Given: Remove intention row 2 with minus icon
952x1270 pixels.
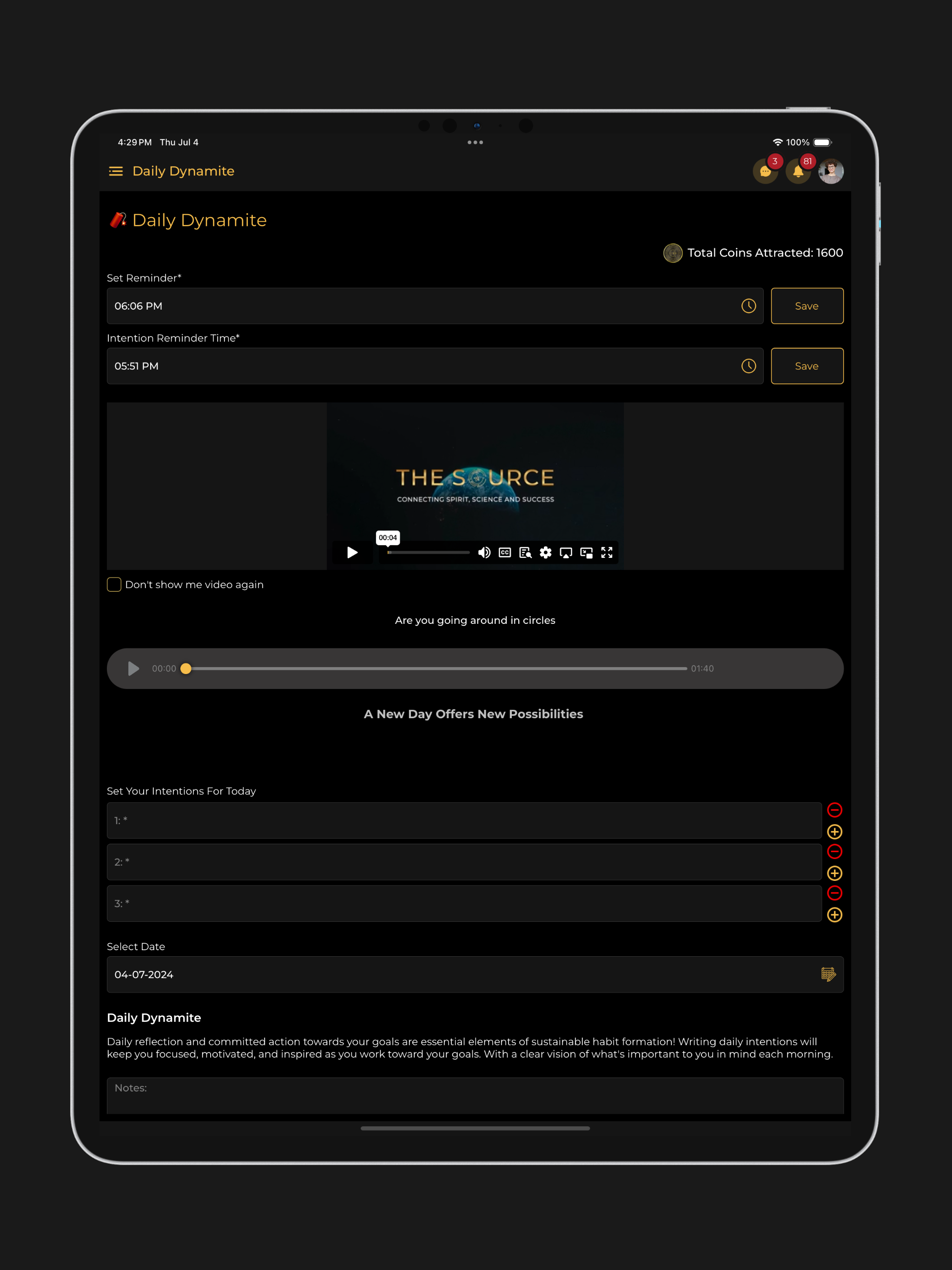Looking at the screenshot, I should click(835, 852).
